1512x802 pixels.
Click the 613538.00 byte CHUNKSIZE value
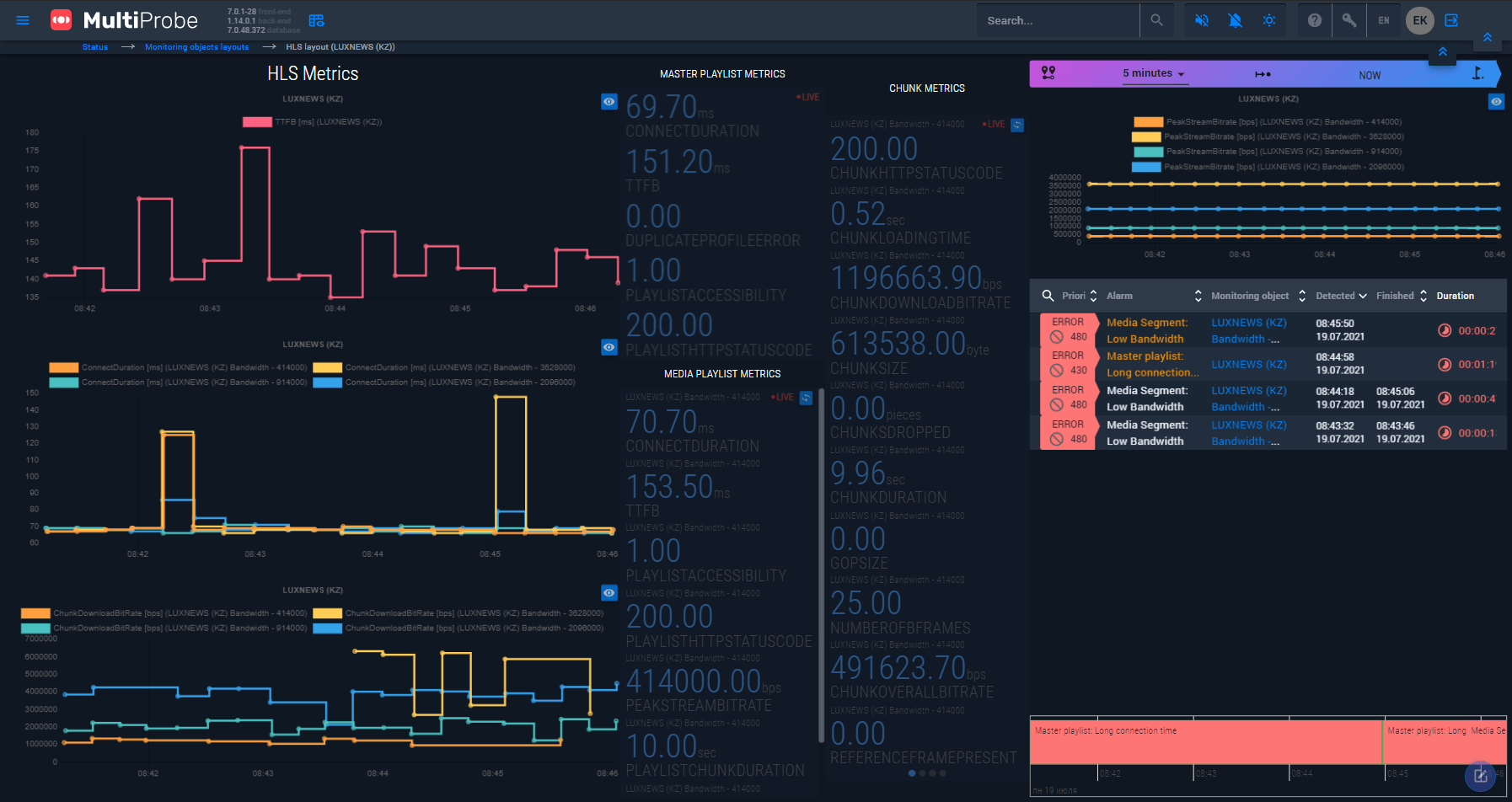(909, 344)
